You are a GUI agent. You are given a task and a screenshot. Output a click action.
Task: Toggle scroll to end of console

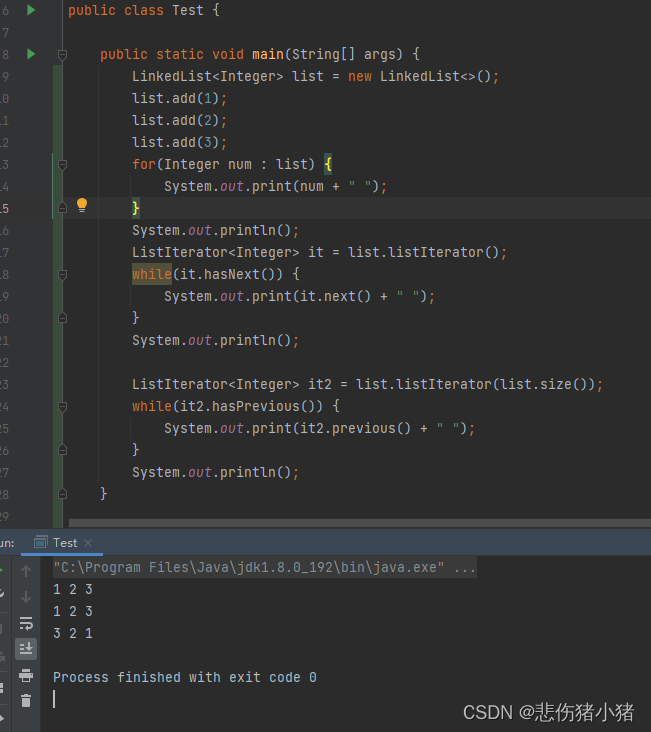coord(26,649)
